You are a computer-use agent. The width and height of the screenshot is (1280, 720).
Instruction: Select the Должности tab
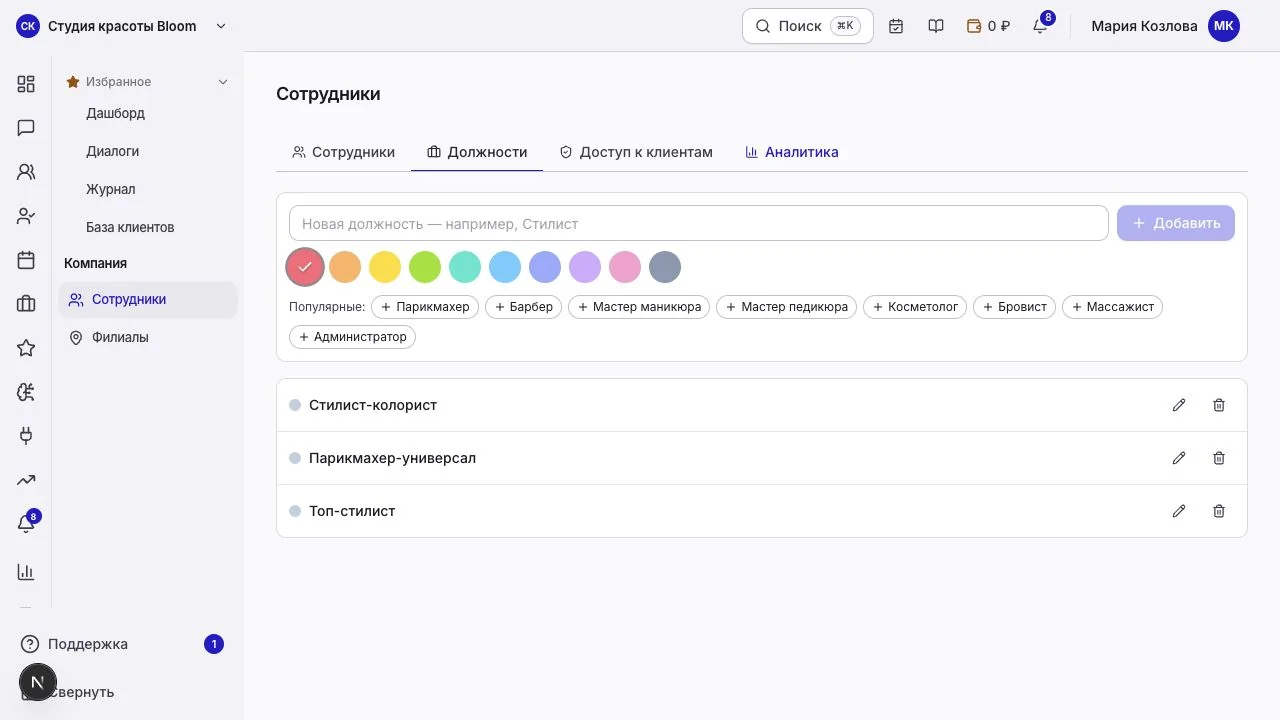(x=477, y=152)
